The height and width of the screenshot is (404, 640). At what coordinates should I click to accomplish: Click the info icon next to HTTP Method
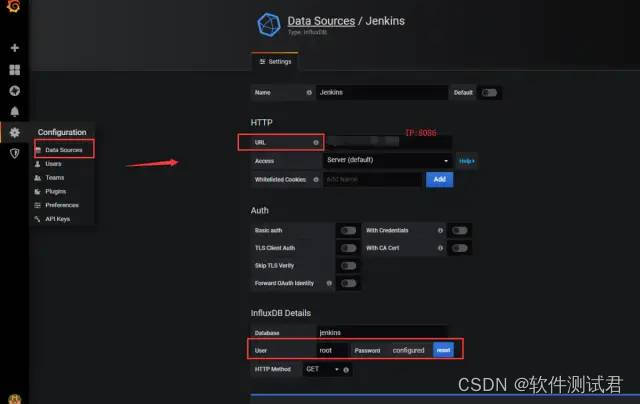coord(346,370)
